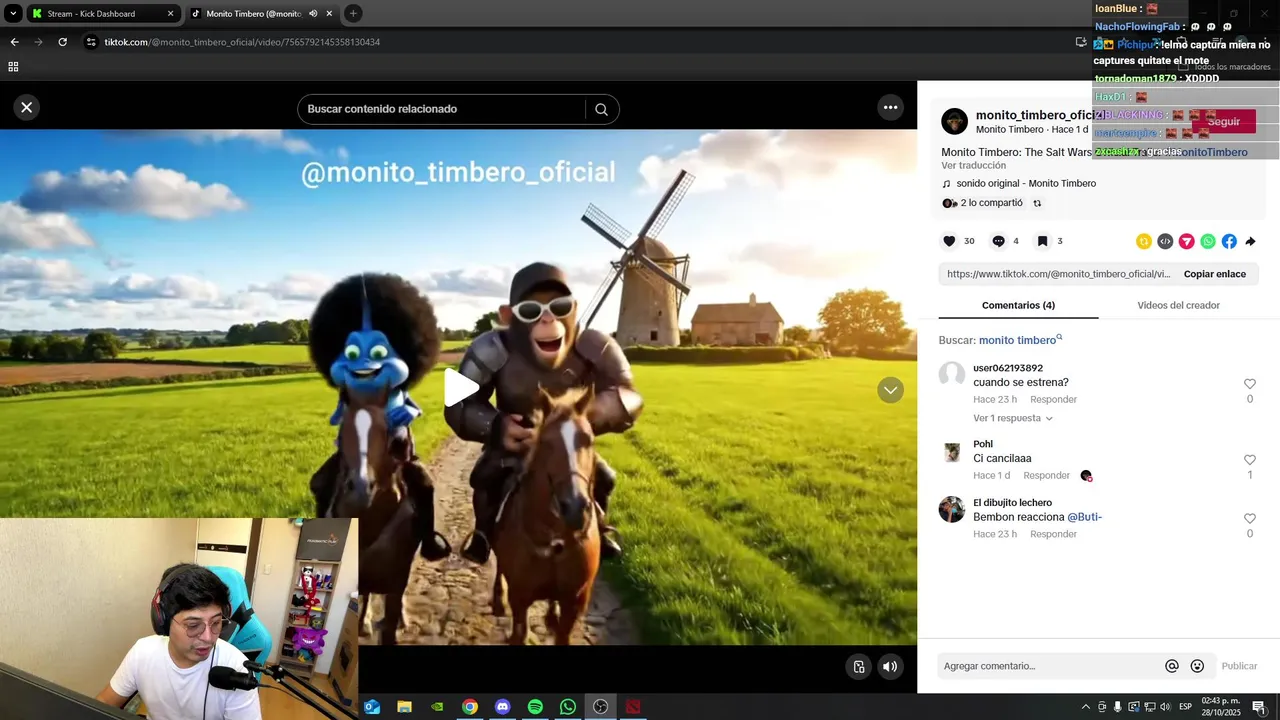Go to next video with down chevron
The width and height of the screenshot is (1280, 720).
coord(890,390)
